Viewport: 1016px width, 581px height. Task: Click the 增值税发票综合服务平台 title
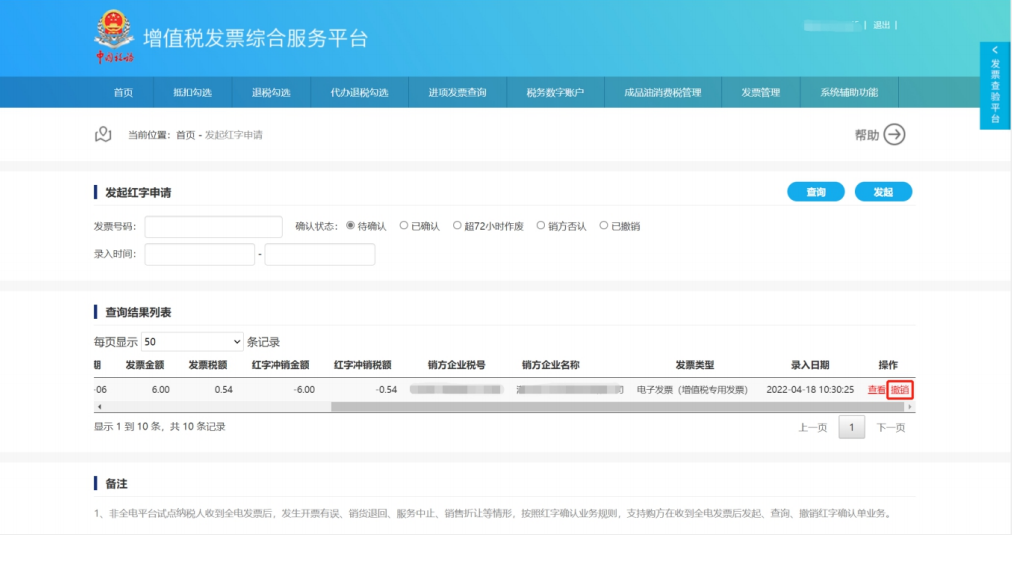[x=255, y=38]
